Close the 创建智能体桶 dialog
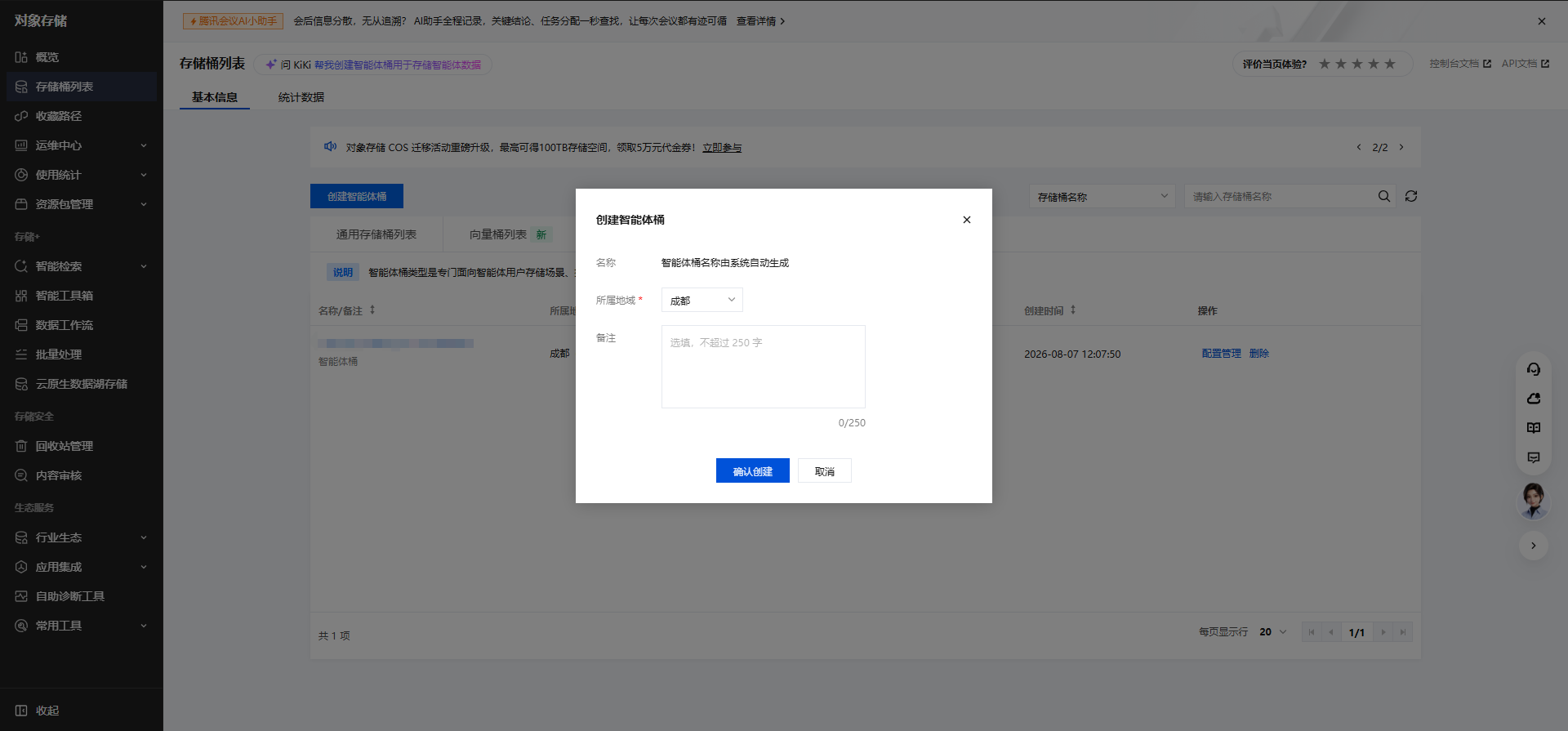This screenshot has width=1568, height=731. tap(967, 220)
